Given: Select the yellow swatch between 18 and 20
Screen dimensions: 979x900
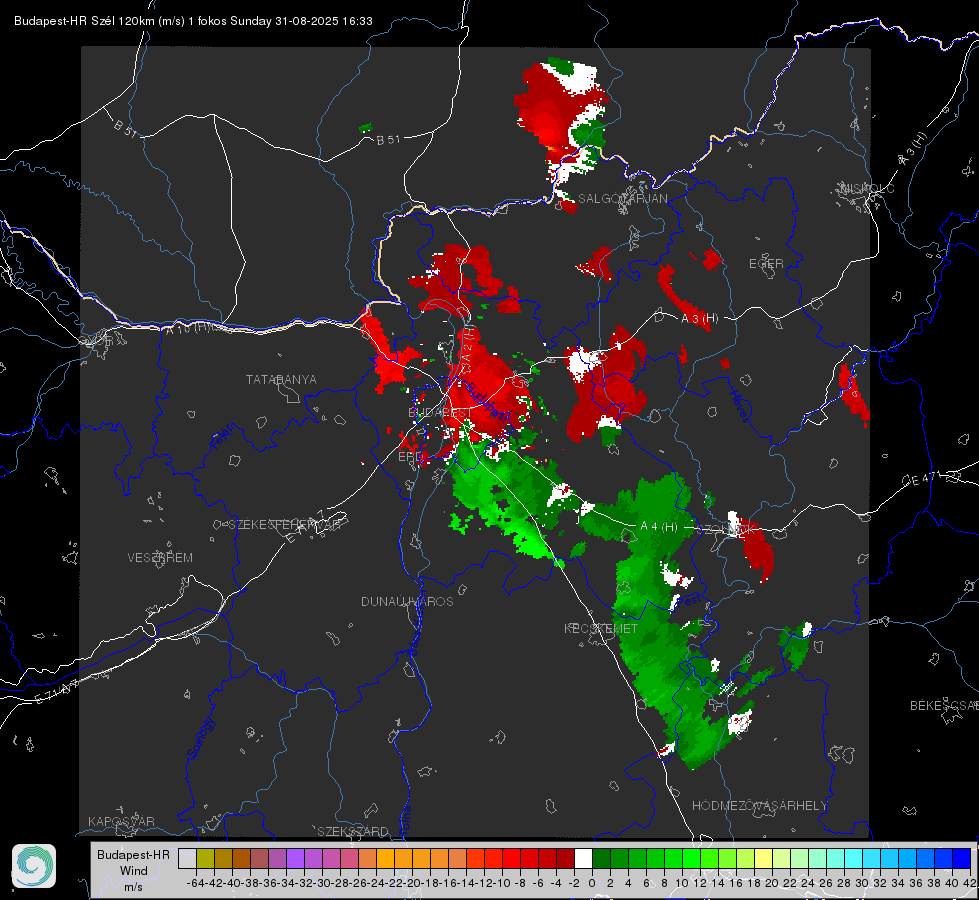Looking at the screenshot, I should coord(764,859).
